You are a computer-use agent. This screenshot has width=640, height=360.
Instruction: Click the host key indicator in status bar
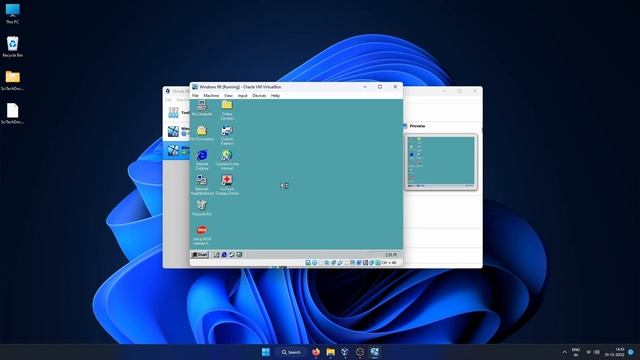(389, 262)
